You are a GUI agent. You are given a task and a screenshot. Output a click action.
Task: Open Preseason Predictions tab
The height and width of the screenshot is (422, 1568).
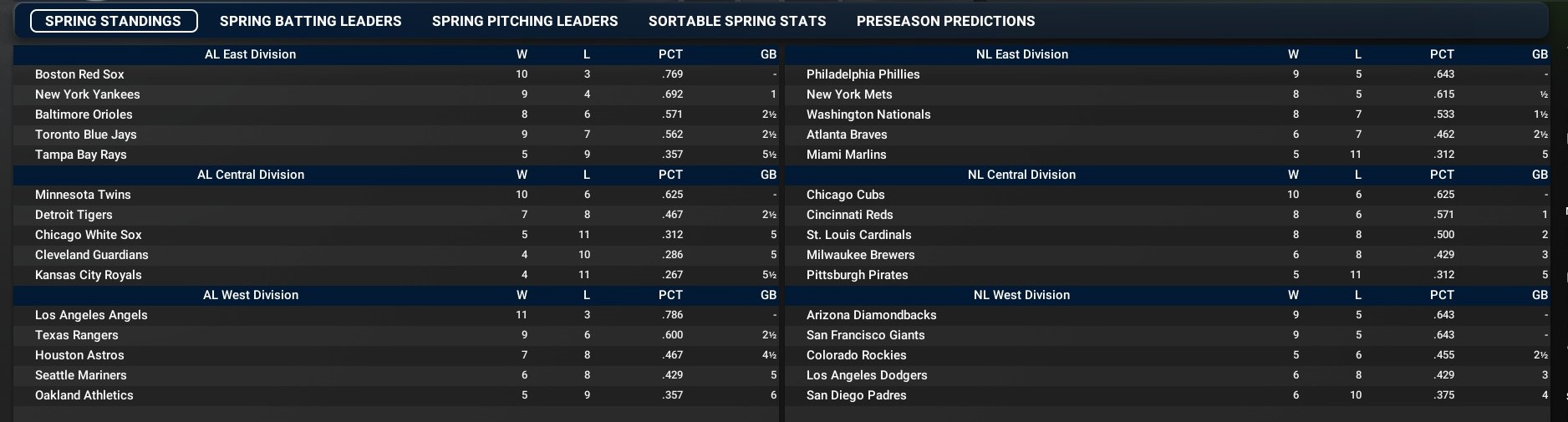945,21
